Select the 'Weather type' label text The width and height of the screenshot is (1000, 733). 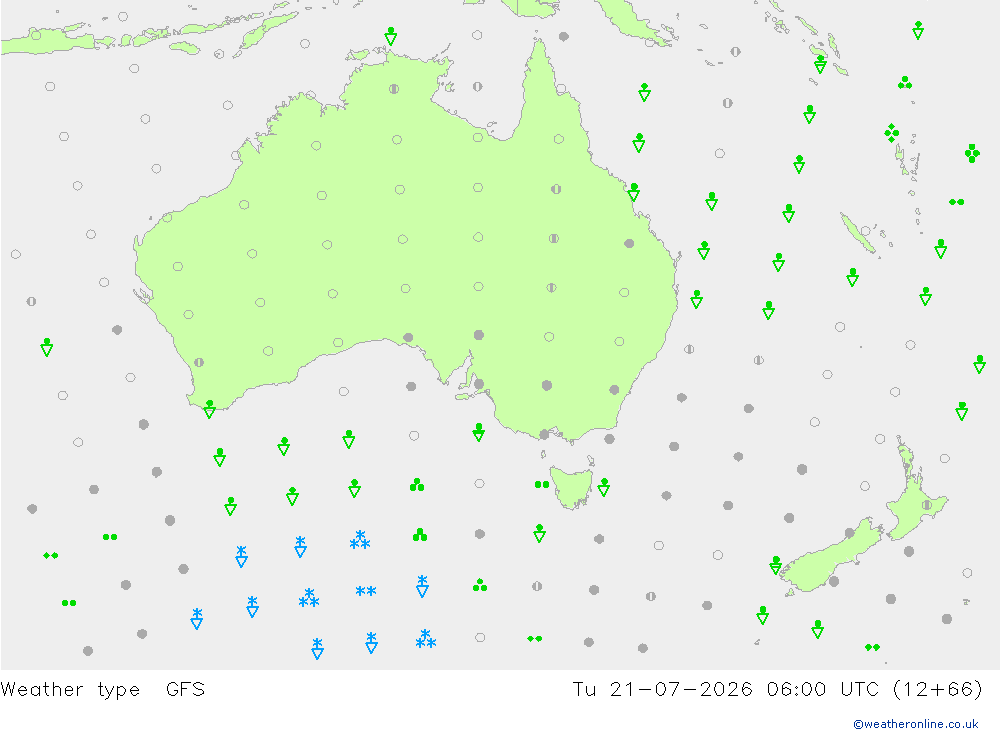(70, 689)
